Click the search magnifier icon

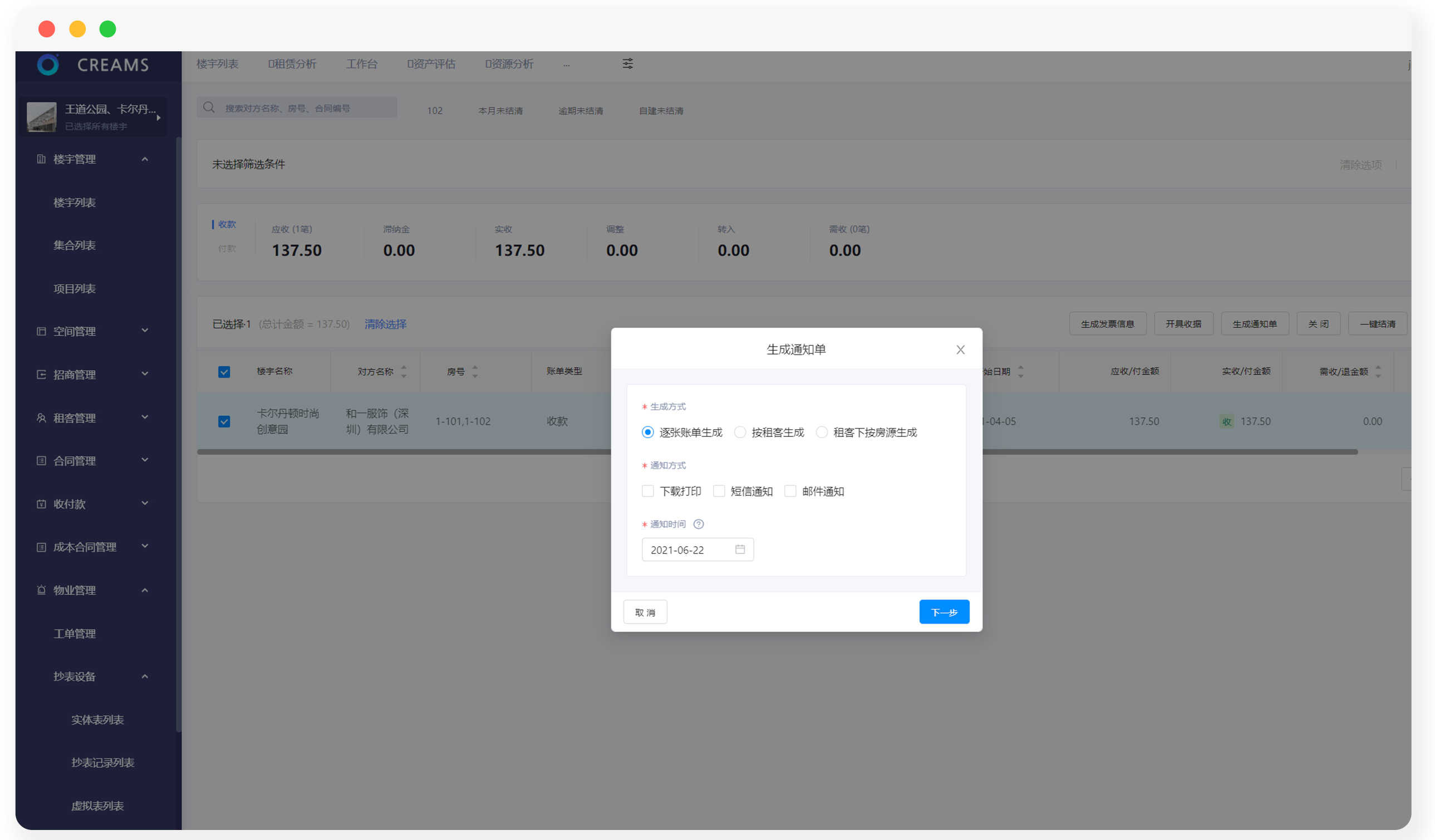(208, 107)
